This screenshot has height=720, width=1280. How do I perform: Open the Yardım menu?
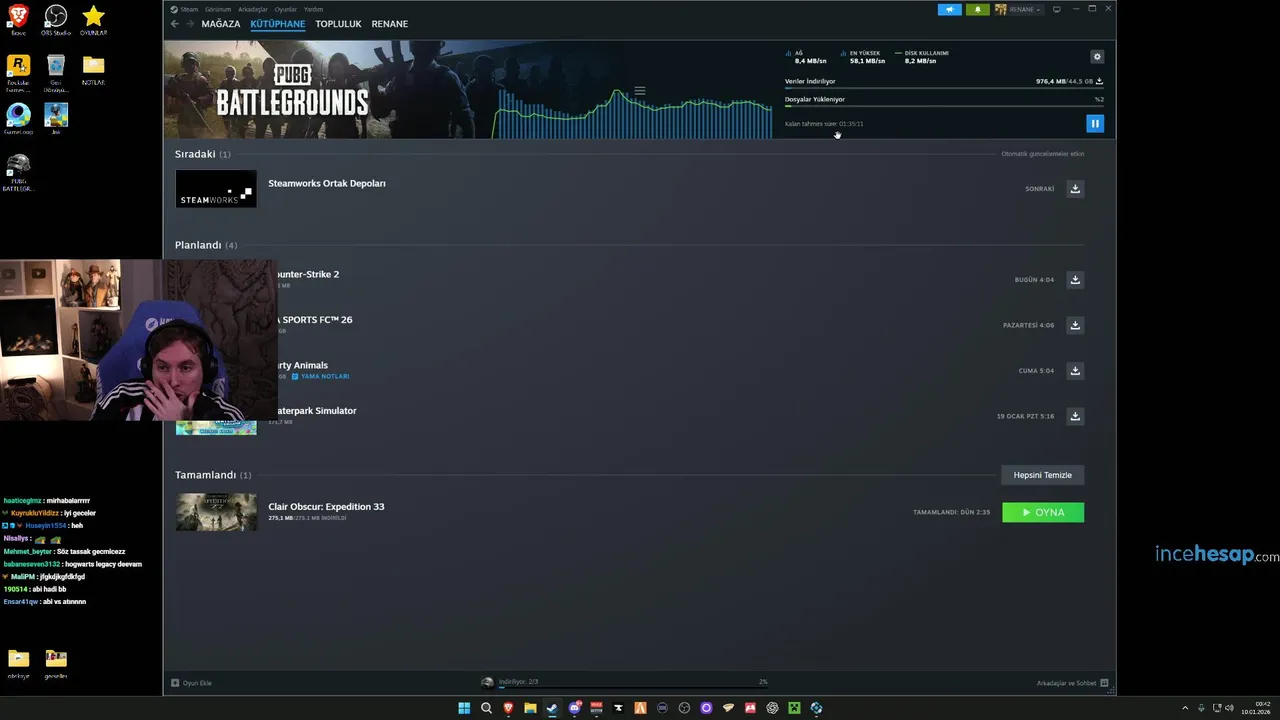pyautogui.click(x=313, y=9)
